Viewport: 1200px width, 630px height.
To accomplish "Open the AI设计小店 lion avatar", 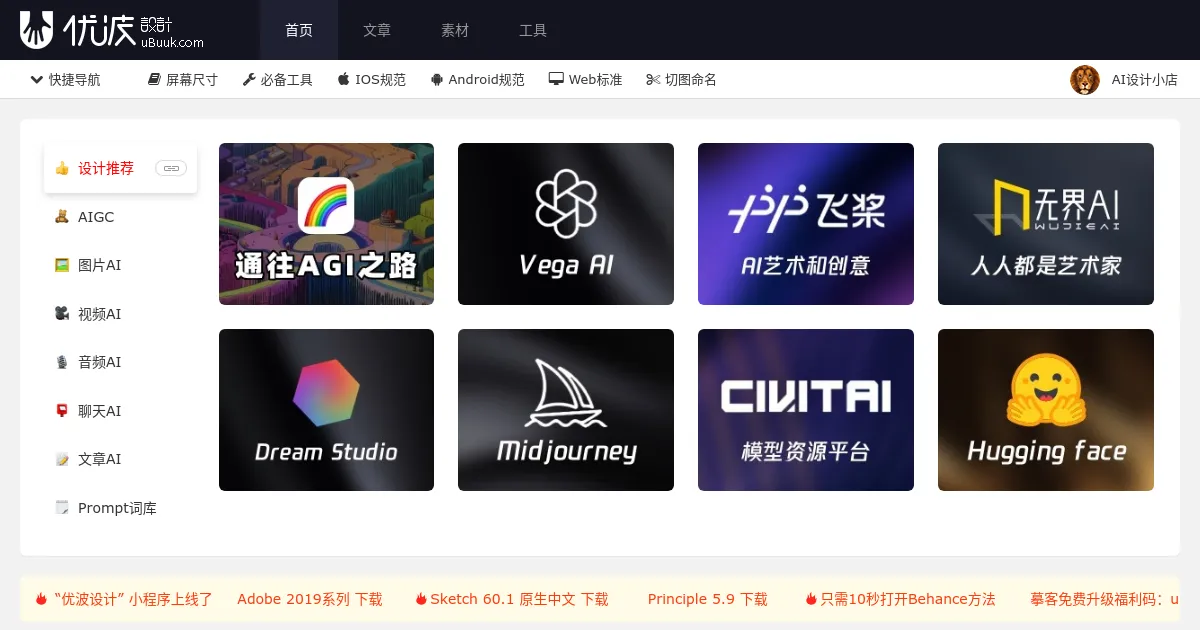I will coord(1085,80).
